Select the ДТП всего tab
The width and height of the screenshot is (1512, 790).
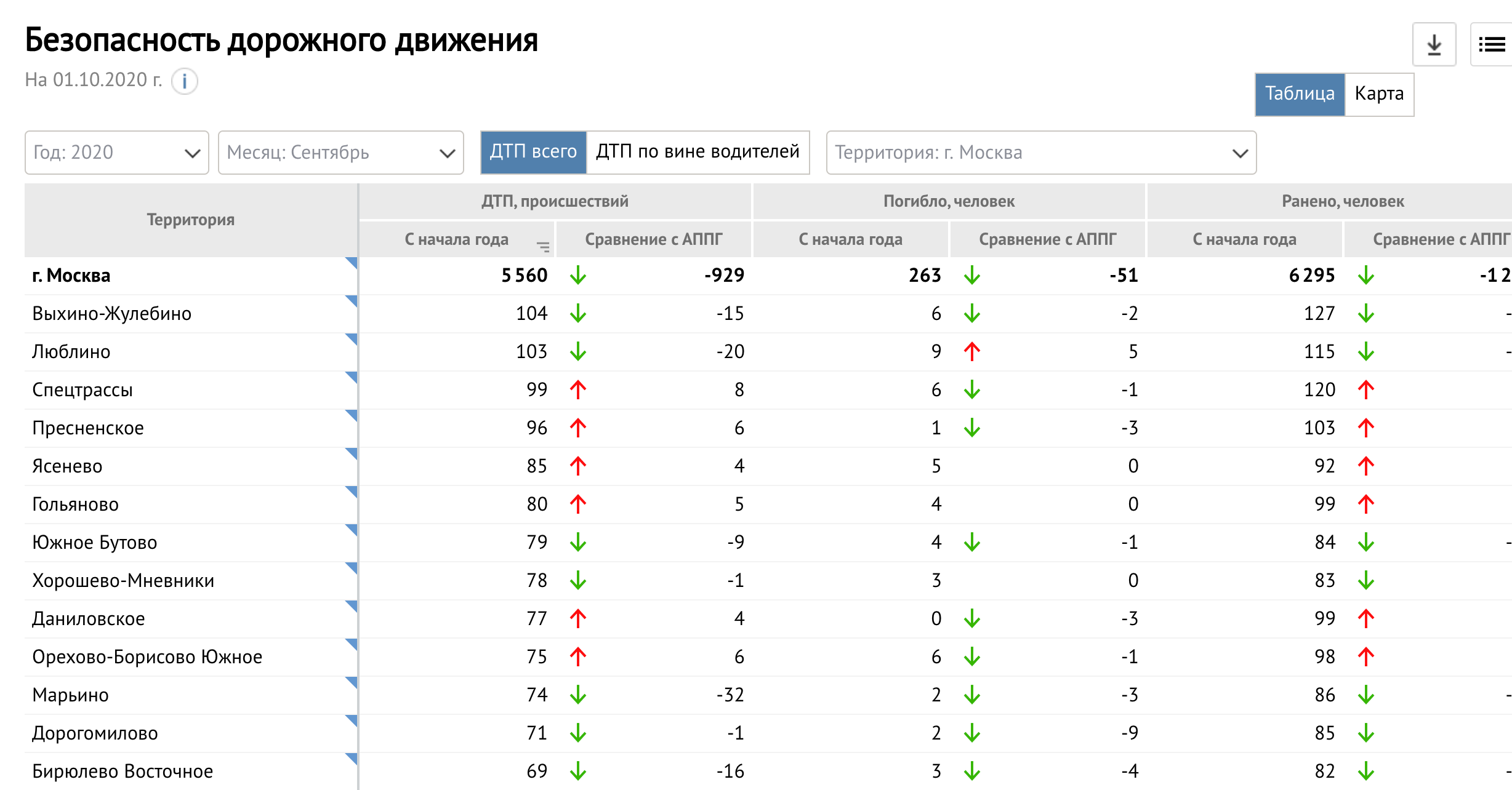(x=533, y=152)
